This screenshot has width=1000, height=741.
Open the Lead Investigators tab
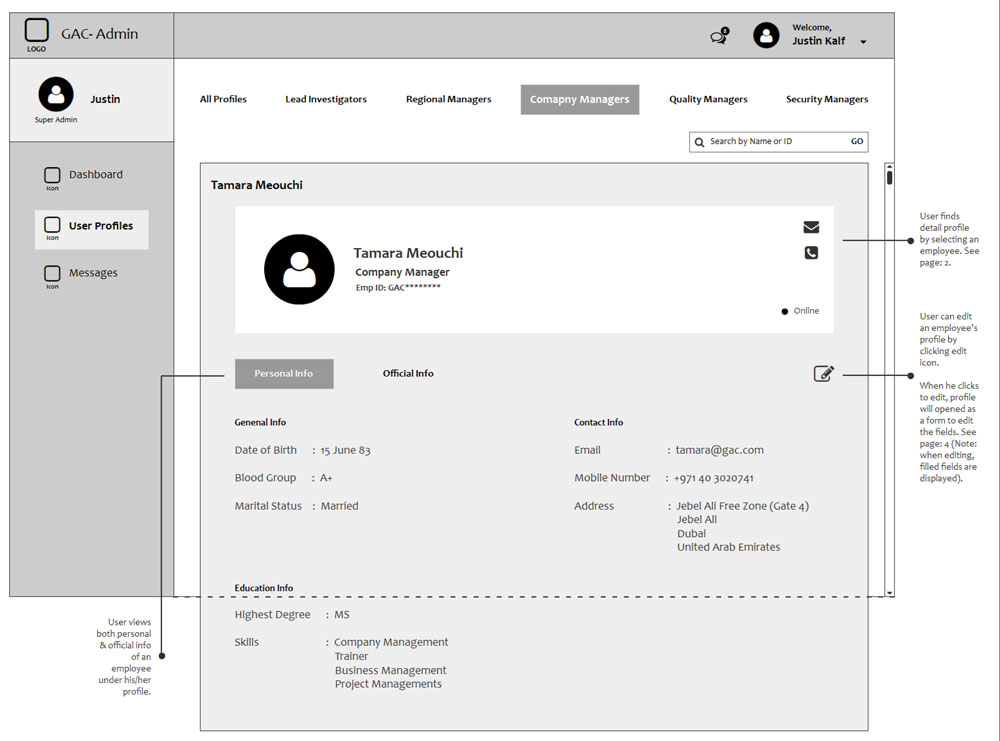[326, 100]
